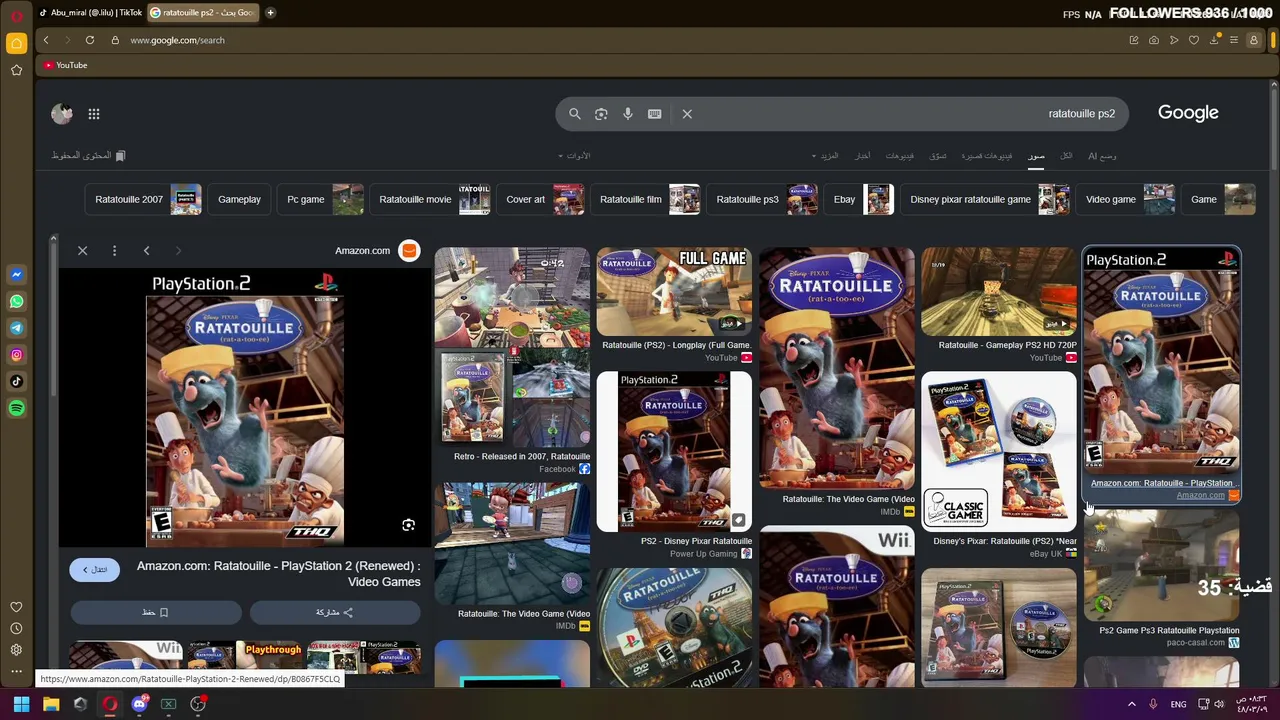The image size is (1280, 720).
Task: Filter by the Video game chip
Action: click(1126, 199)
